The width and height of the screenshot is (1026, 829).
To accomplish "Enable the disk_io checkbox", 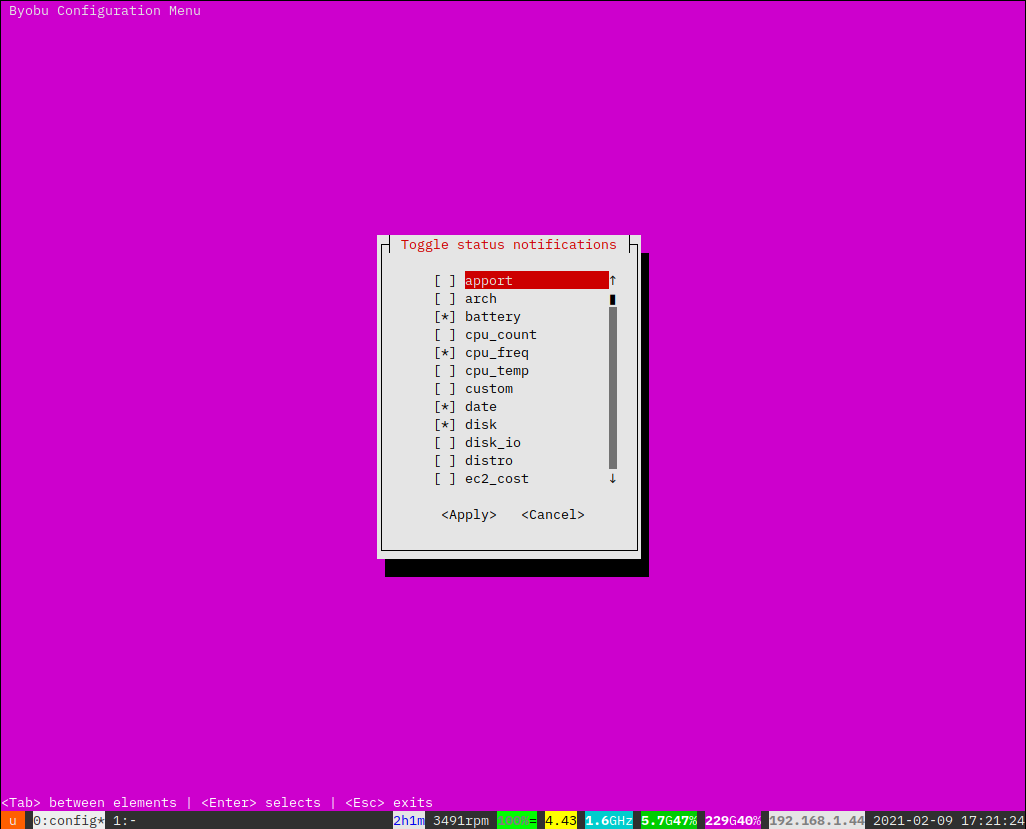I will 445,443.
